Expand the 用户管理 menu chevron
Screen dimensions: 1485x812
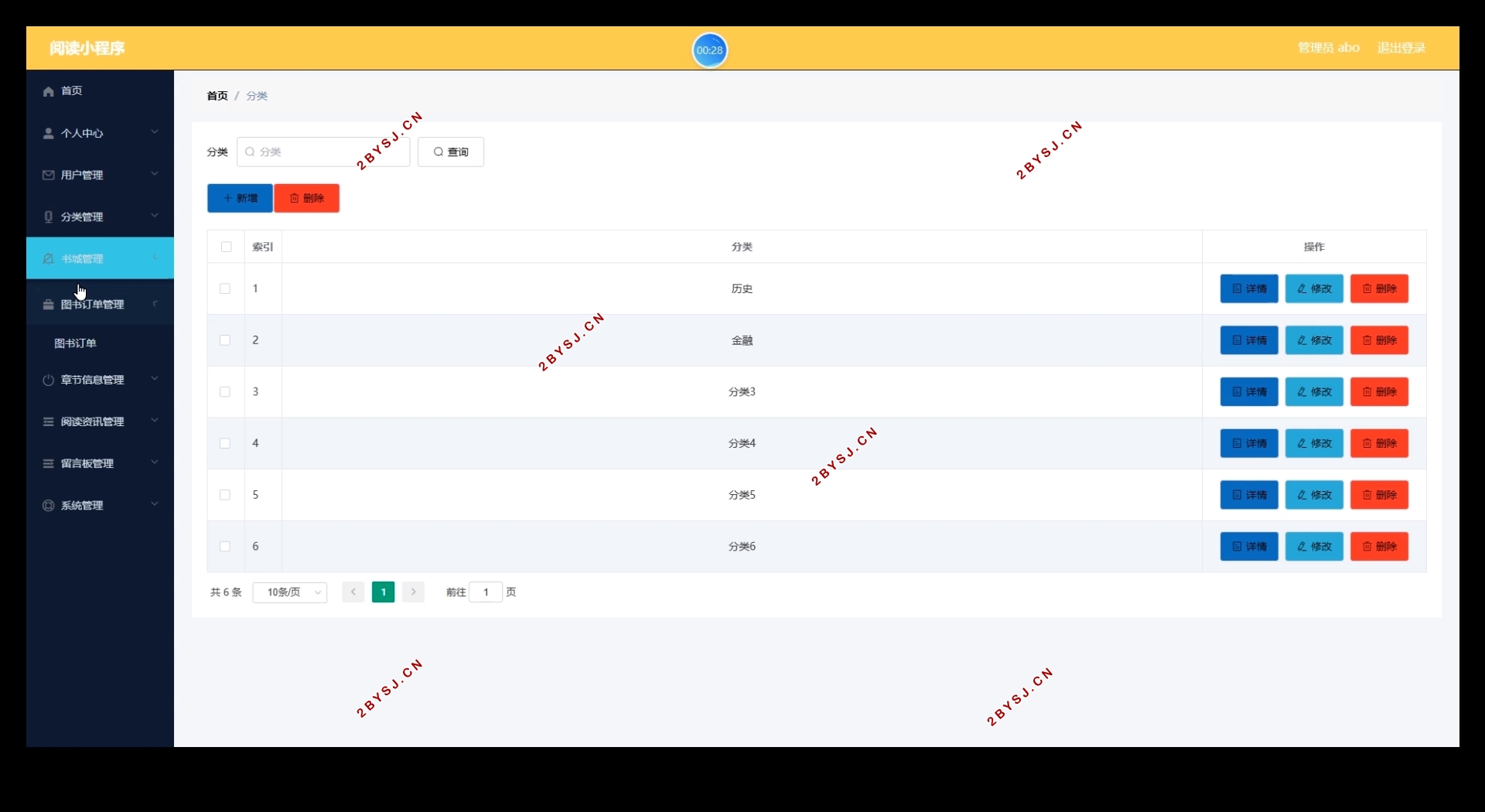point(155,174)
